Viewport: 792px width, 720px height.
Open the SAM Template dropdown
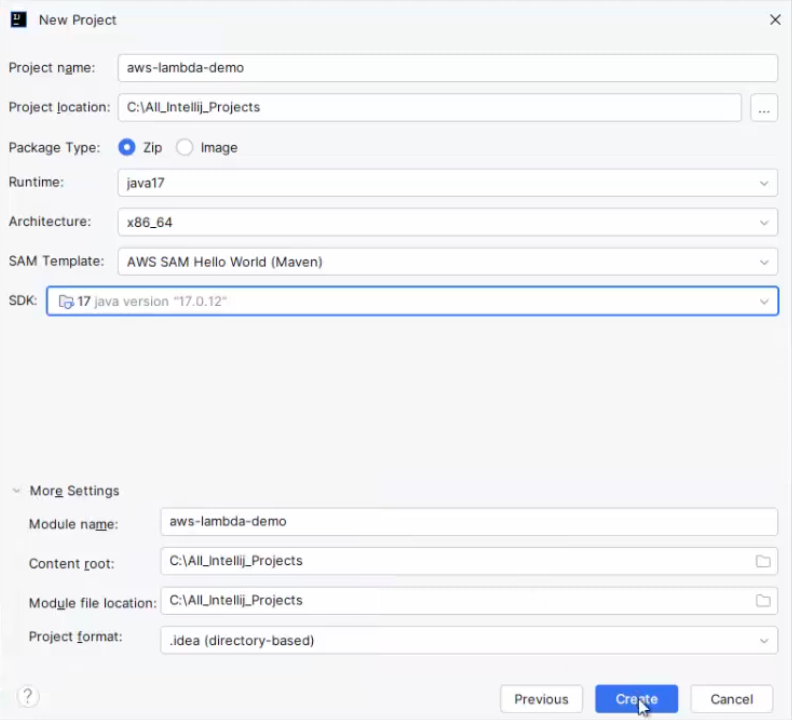tap(448, 262)
